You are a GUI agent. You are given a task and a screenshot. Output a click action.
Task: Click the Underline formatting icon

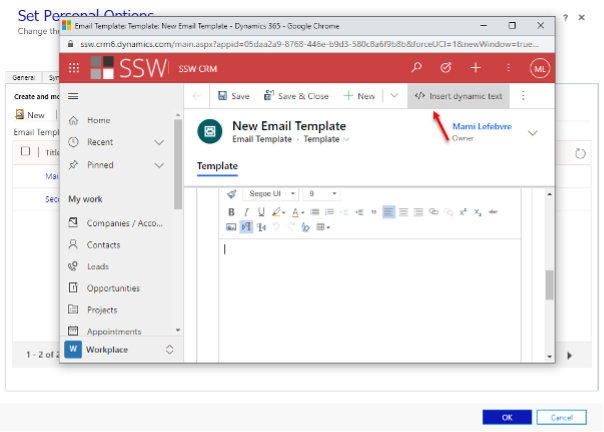tap(260, 212)
